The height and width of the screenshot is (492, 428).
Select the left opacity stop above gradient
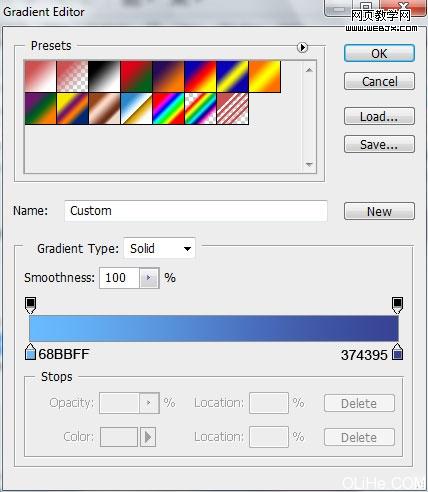click(30, 305)
